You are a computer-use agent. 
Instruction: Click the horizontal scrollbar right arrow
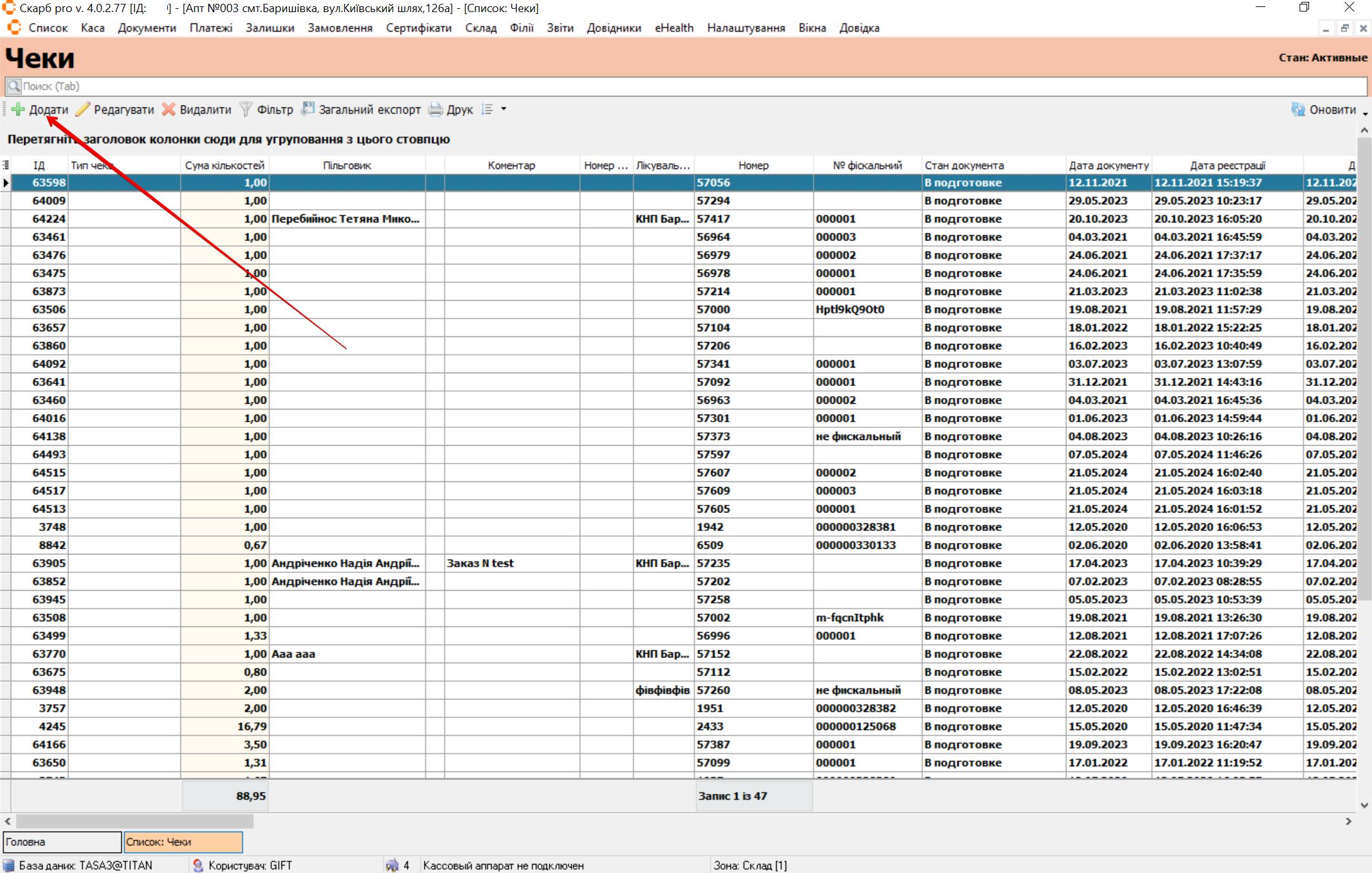click(x=1348, y=821)
